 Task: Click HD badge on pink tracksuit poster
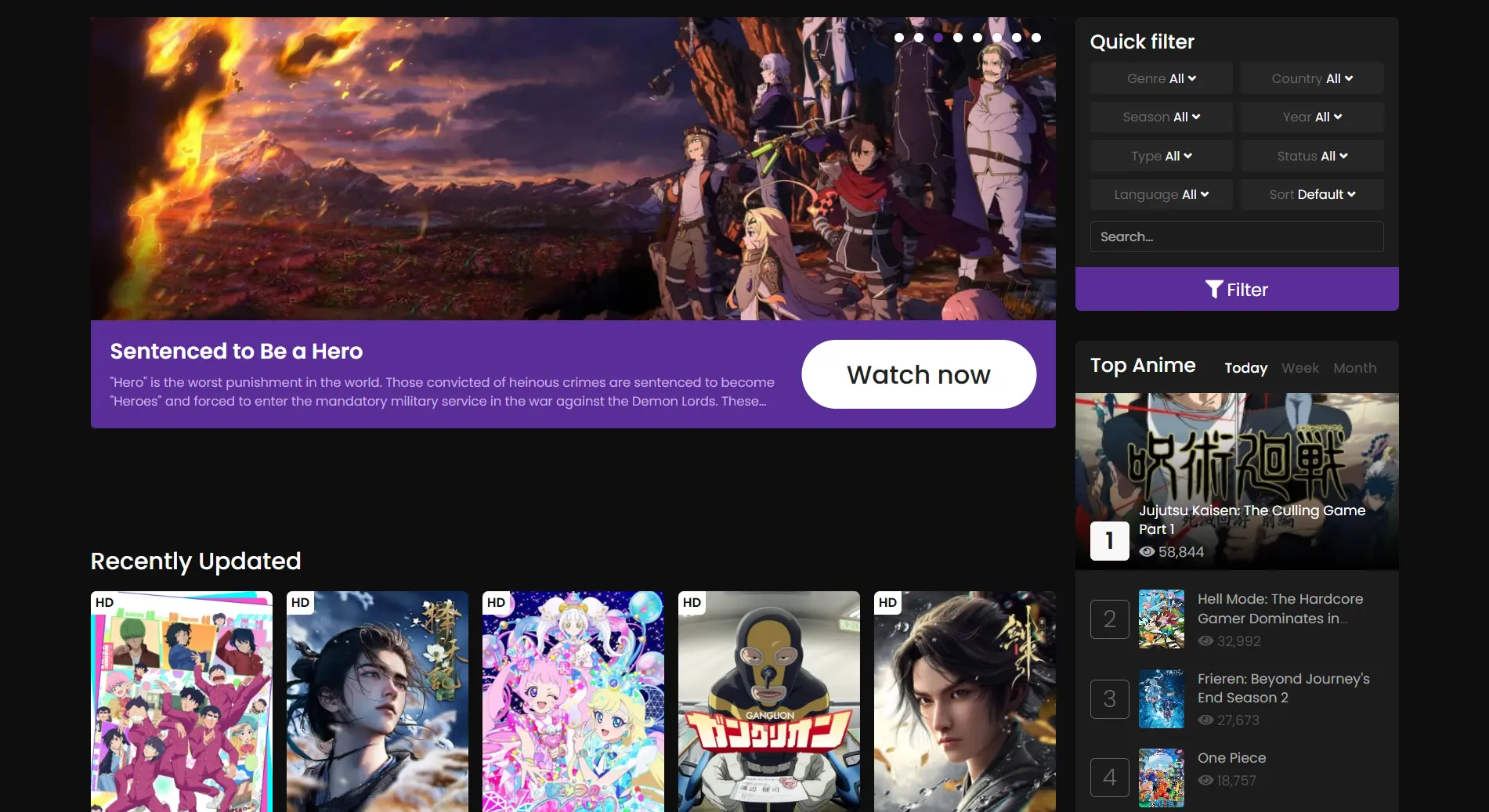click(104, 602)
